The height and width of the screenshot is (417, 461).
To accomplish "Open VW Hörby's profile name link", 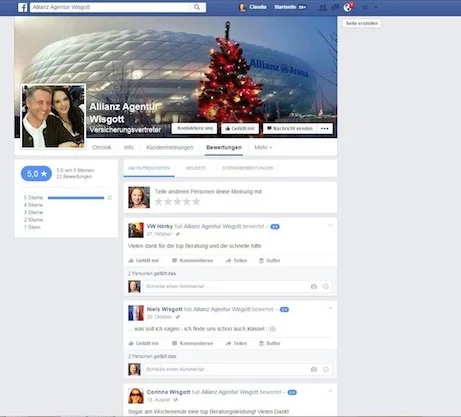I will [x=160, y=226].
